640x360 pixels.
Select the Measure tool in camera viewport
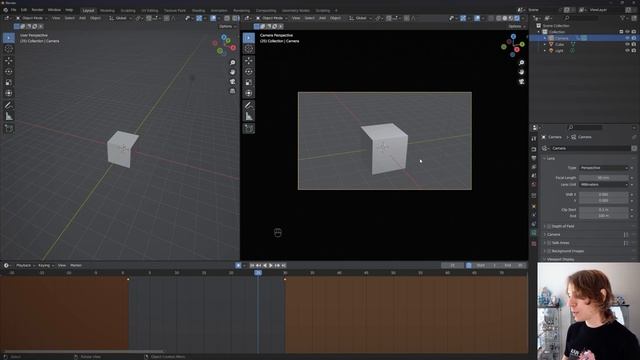[249, 117]
